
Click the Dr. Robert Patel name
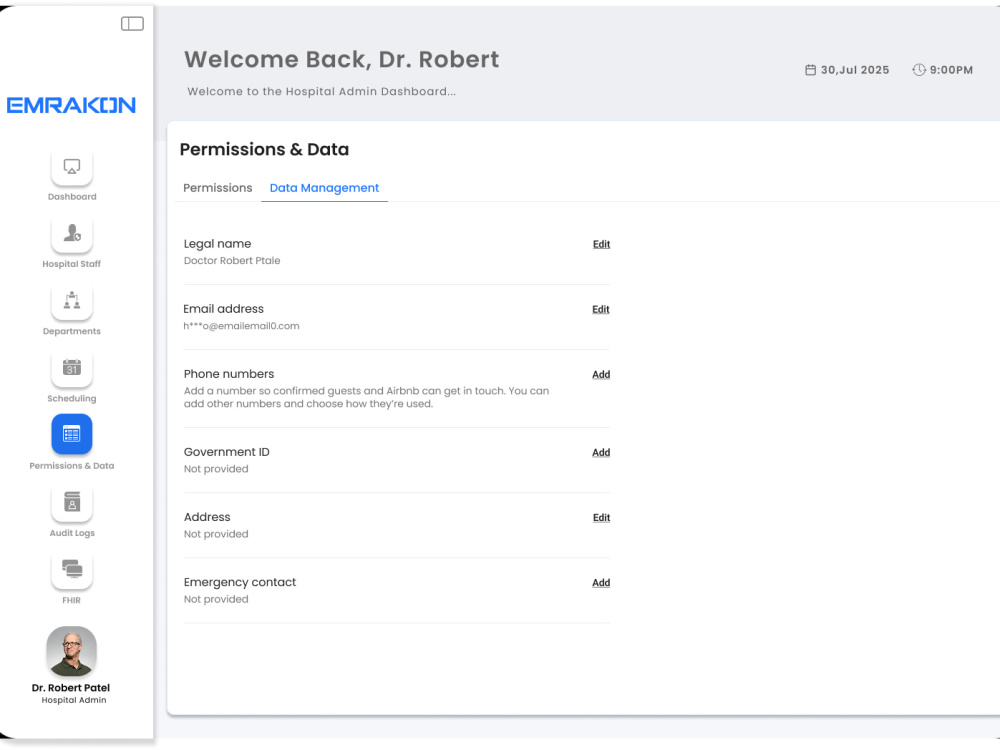tap(71, 688)
